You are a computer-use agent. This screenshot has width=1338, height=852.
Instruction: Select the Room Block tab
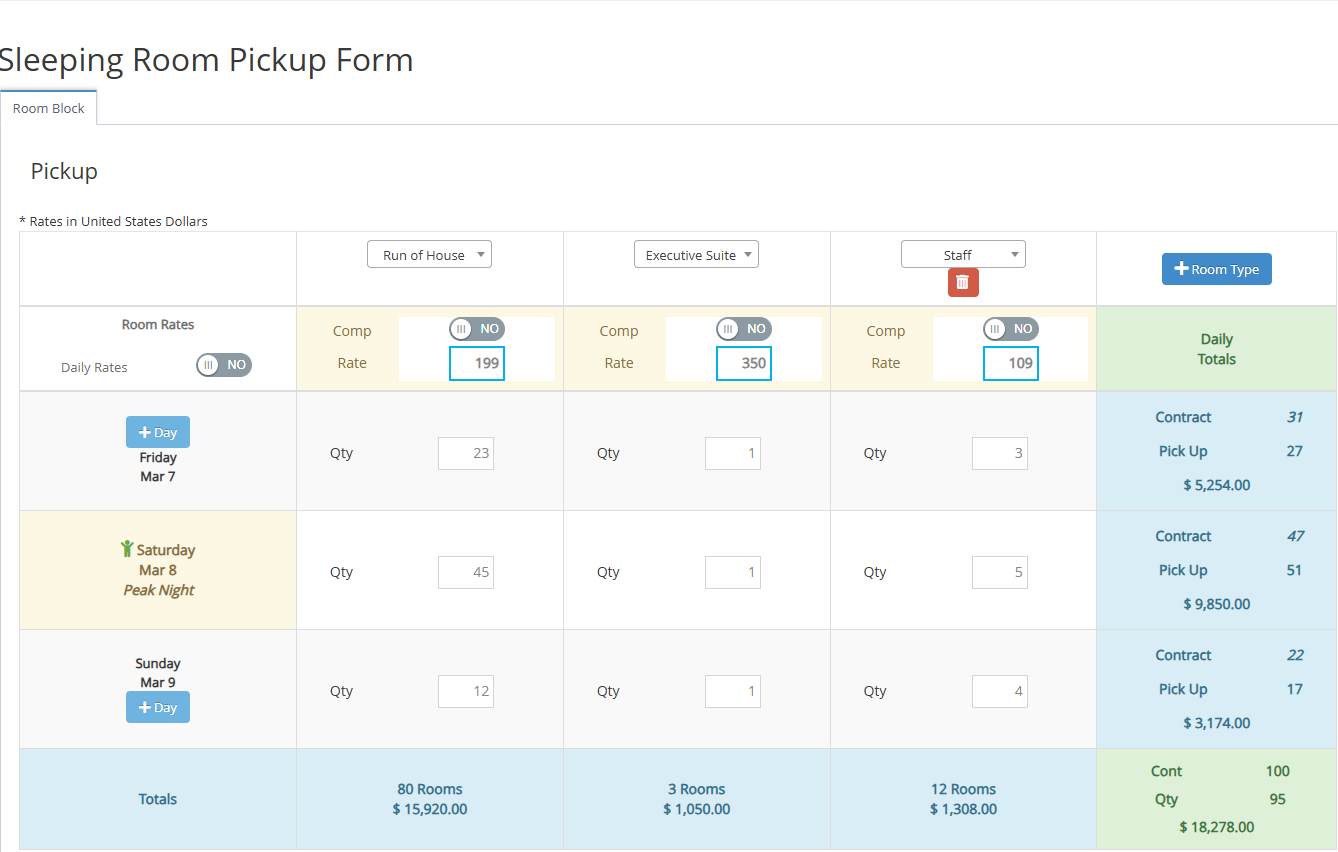point(48,108)
